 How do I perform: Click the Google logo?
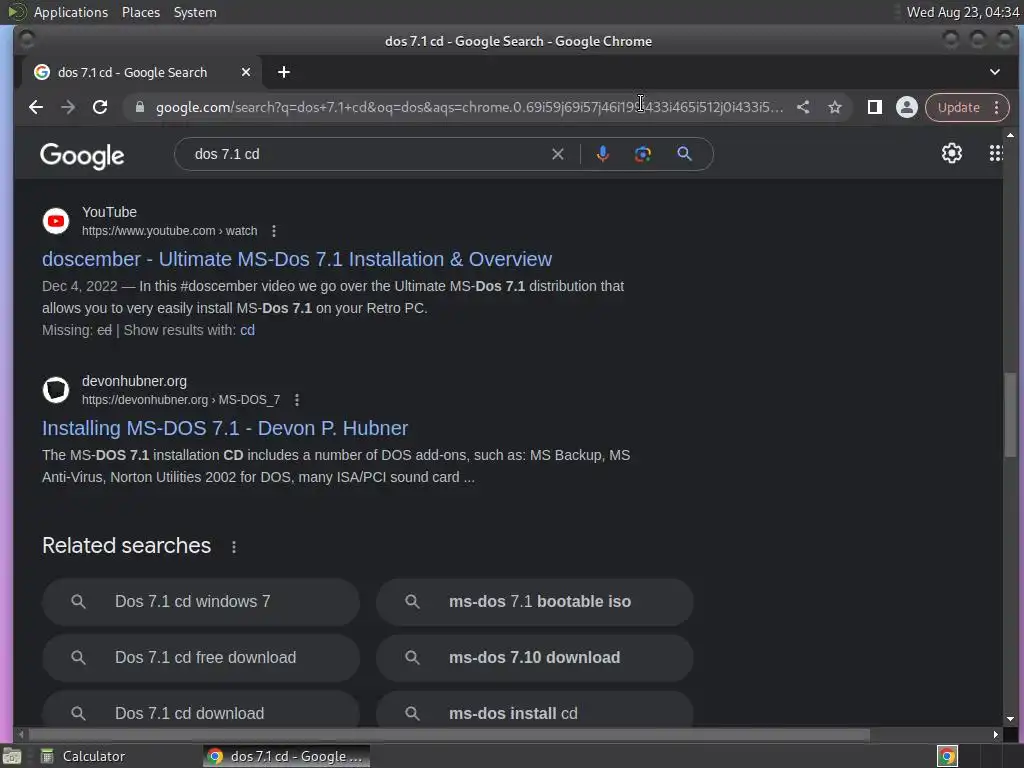[x=82, y=155]
